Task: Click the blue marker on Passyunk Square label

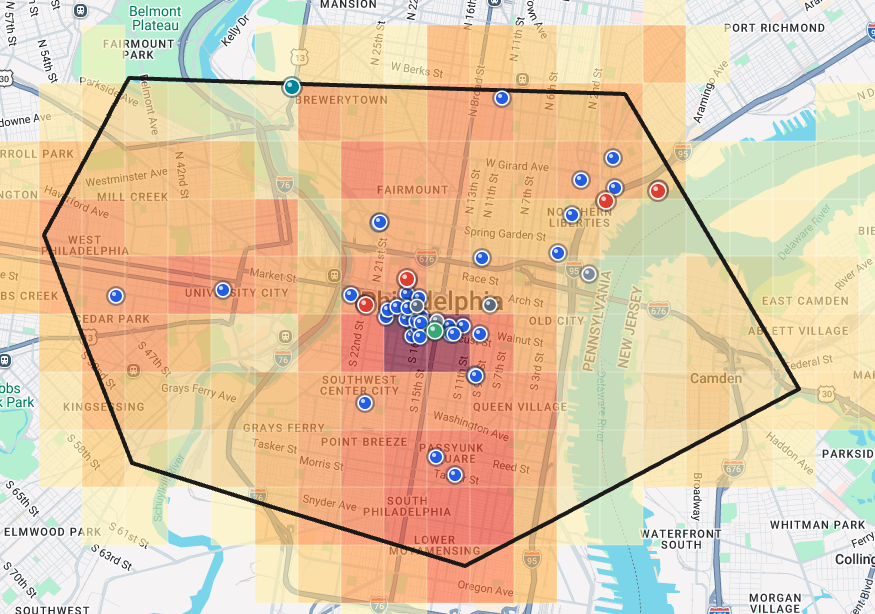Action: pos(436,457)
